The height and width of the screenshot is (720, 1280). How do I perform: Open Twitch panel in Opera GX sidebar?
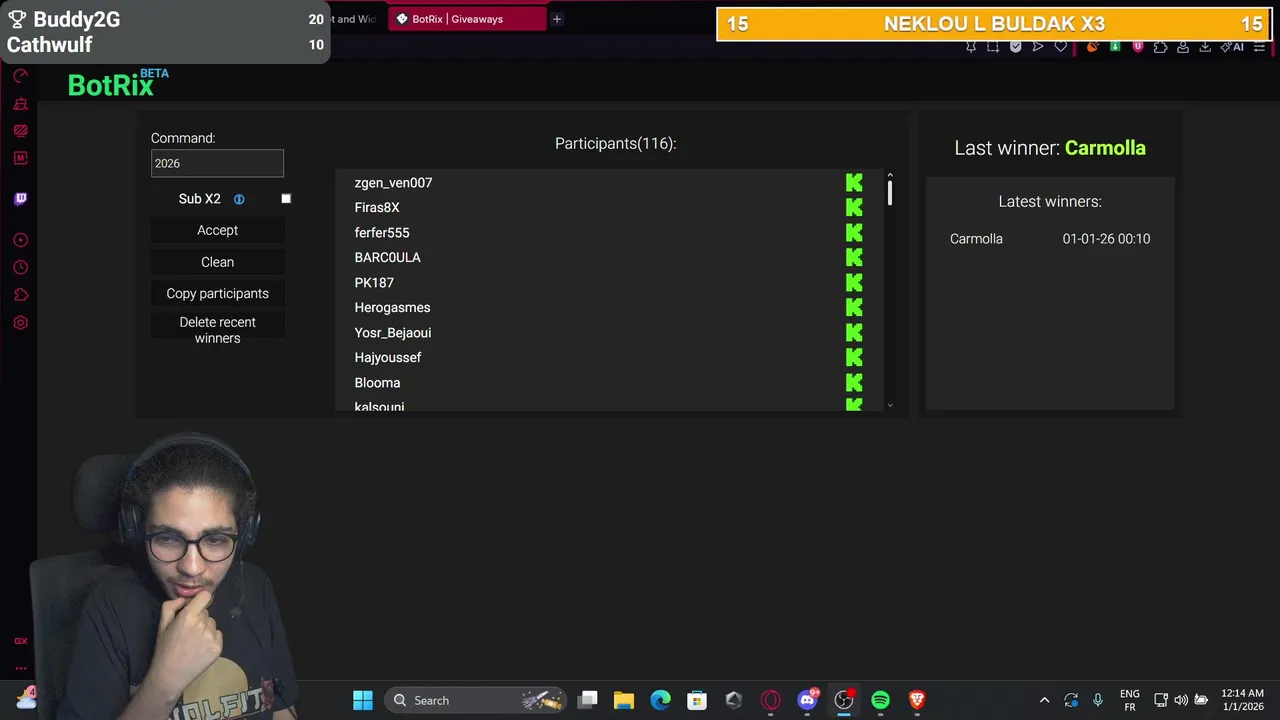pyautogui.click(x=20, y=199)
